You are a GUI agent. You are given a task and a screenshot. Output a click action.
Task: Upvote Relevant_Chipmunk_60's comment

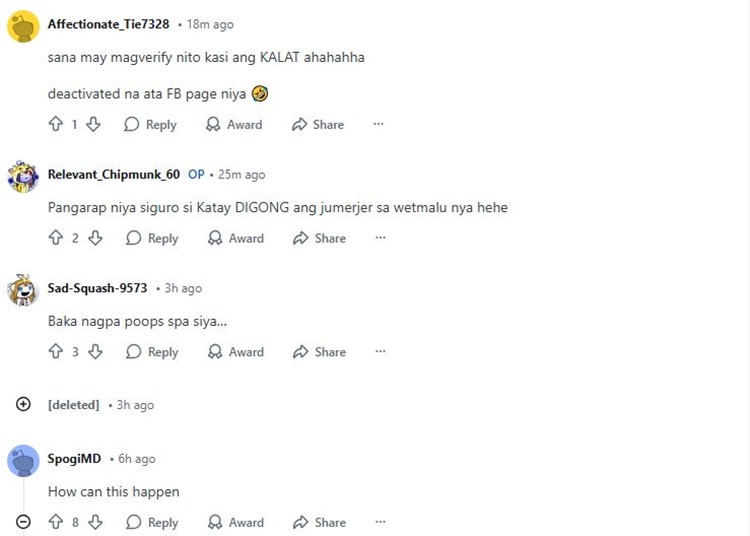pyautogui.click(x=56, y=238)
